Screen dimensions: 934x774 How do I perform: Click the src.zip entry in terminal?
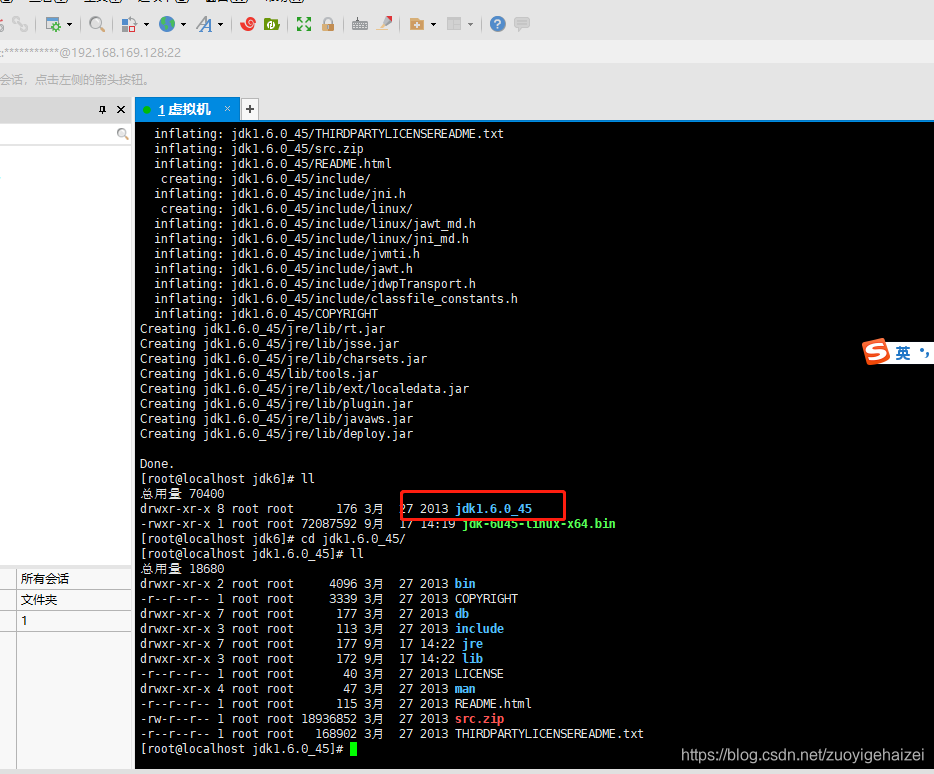coord(480,719)
